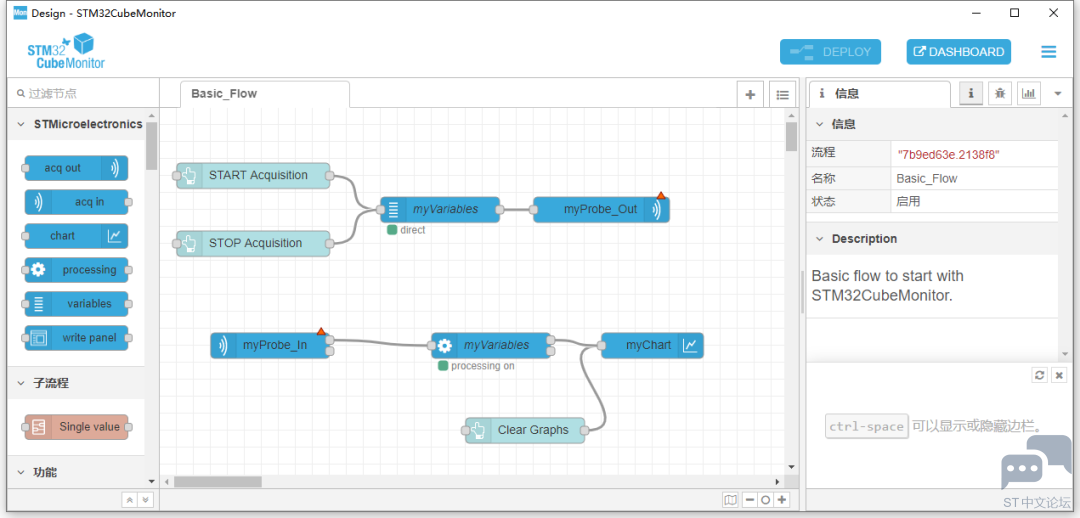The width and height of the screenshot is (1080, 518).
Task: Click output port of START Acquisition node
Action: 330,176
